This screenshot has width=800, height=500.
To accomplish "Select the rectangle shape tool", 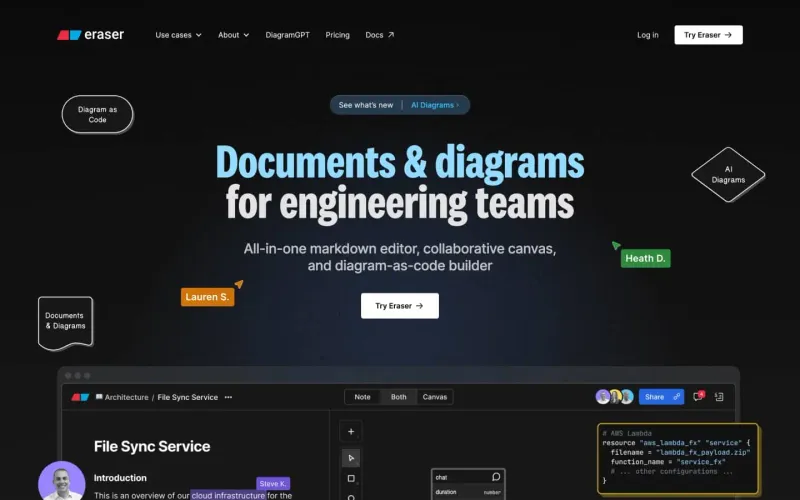I will 351,479.
